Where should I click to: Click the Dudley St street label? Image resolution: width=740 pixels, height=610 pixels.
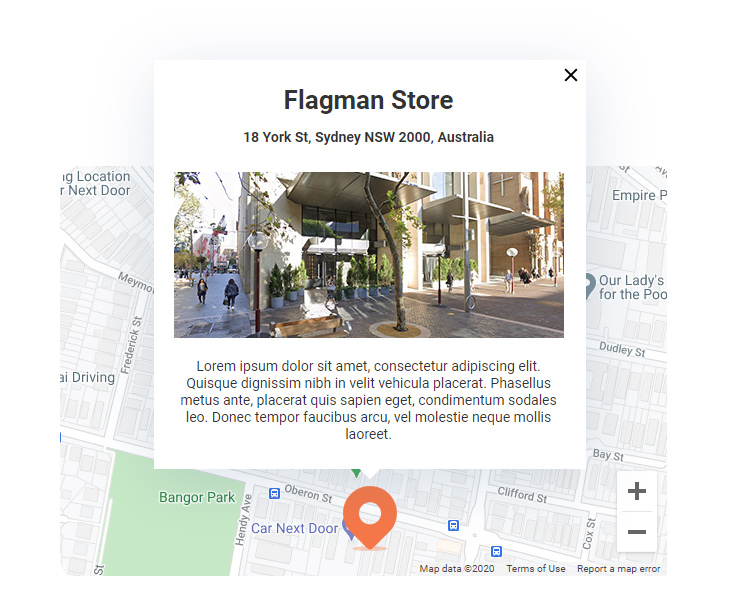[x=622, y=349]
